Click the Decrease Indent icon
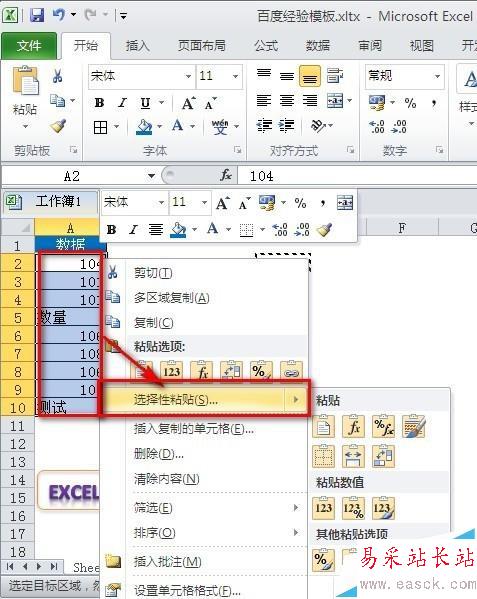Viewport: 477px width, 599px height. (x=264, y=126)
